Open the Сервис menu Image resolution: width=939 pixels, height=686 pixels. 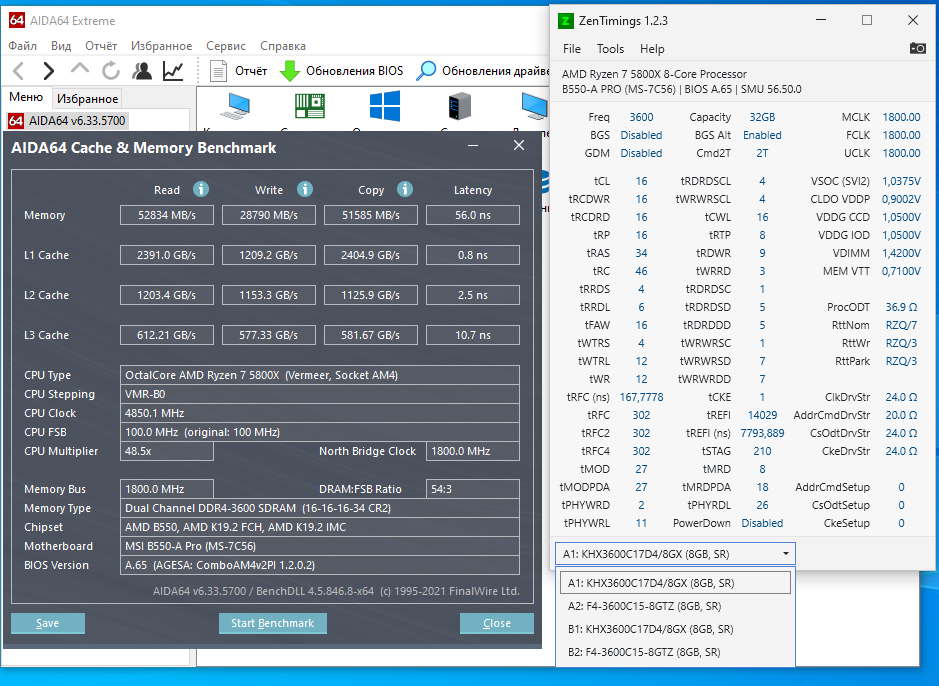(x=226, y=46)
